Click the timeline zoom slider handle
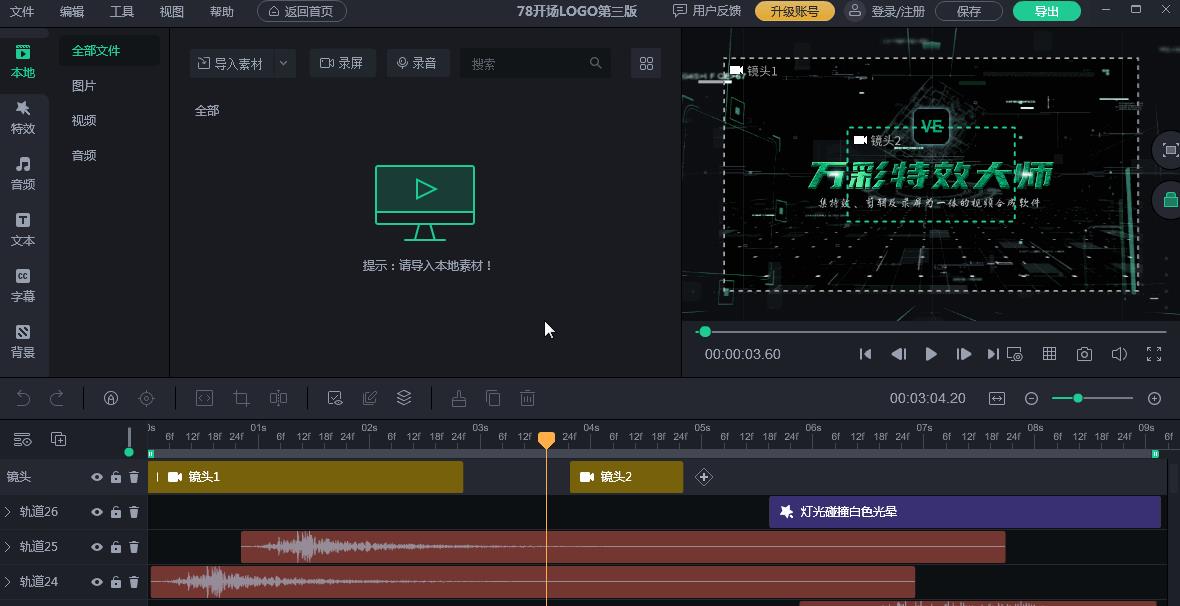Viewport: 1180px width, 606px height. 1078,398
